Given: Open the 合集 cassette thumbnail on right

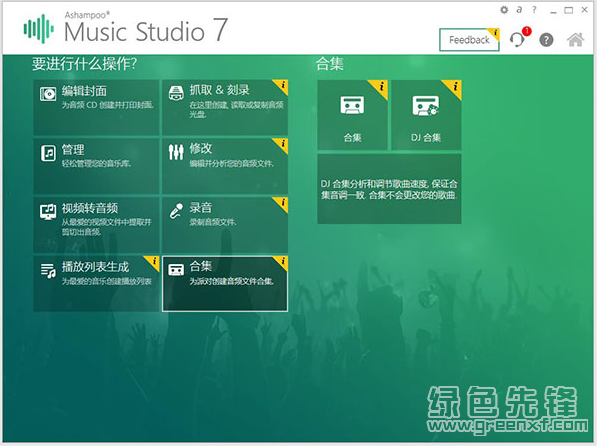Looking at the screenshot, I should (352, 115).
